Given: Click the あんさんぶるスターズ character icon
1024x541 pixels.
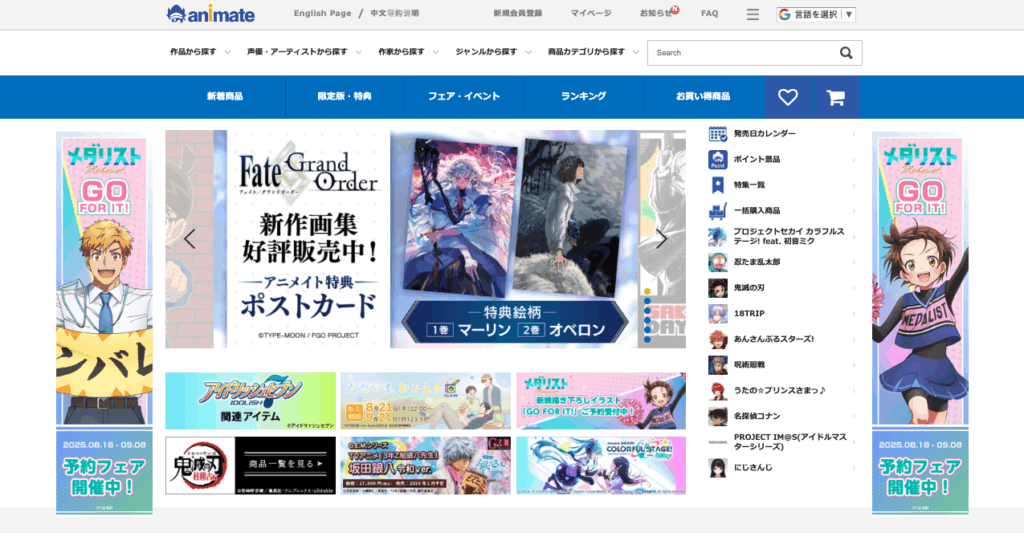Looking at the screenshot, I should tap(718, 339).
